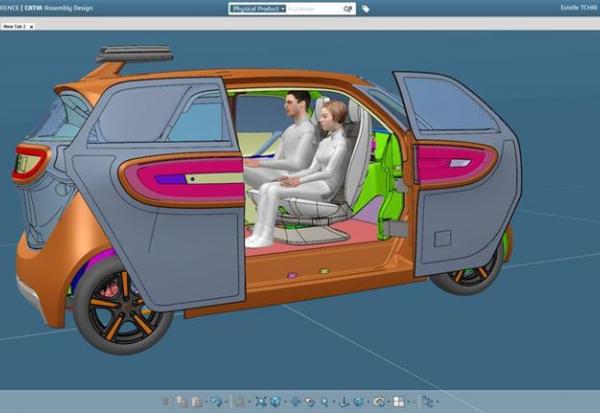Activate the Rotate view tool
Image resolution: width=600 pixels, height=413 pixels.
pos(309,401)
